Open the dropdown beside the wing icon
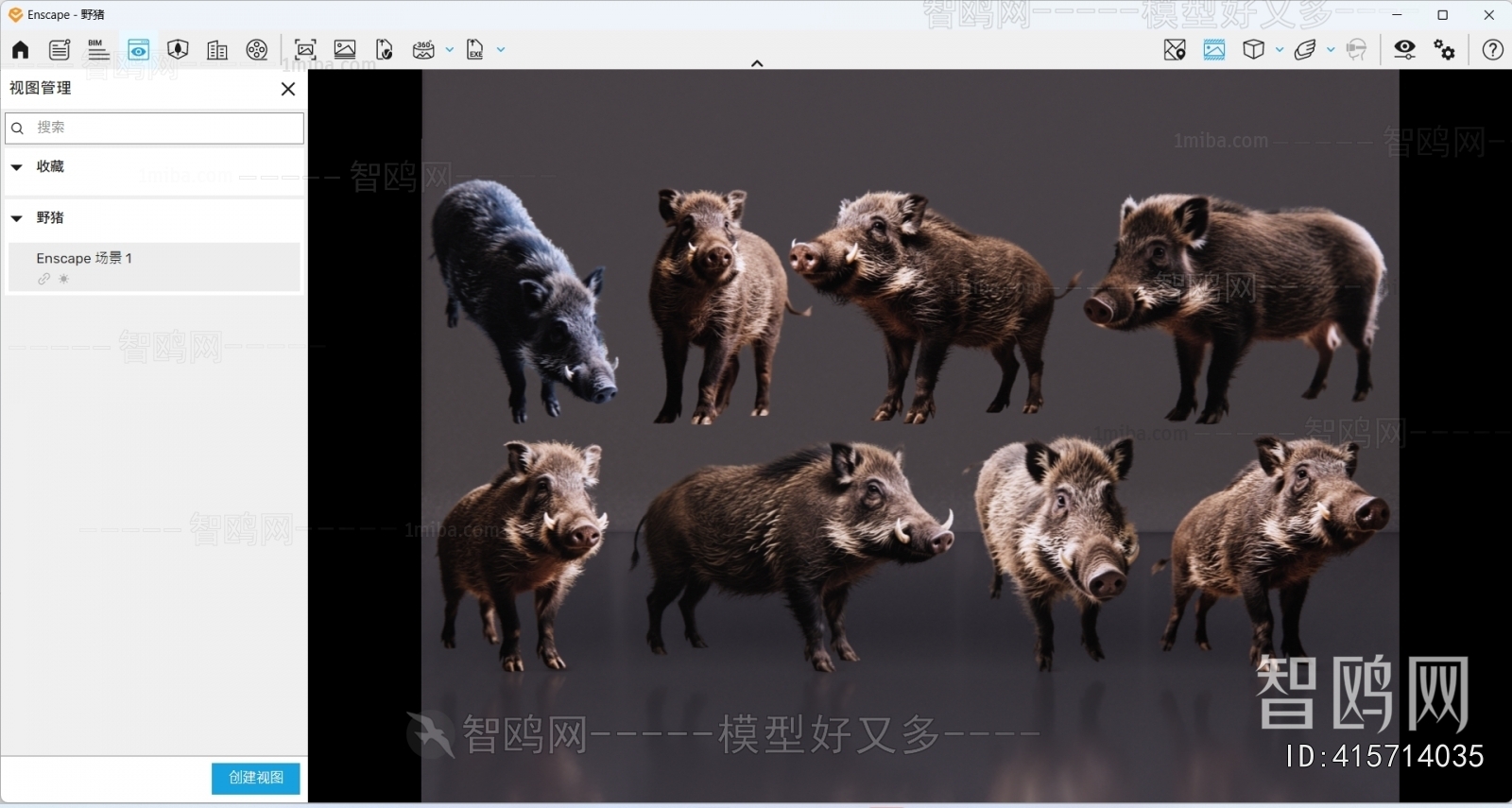This screenshot has width=1512, height=808. [1331, 50]
